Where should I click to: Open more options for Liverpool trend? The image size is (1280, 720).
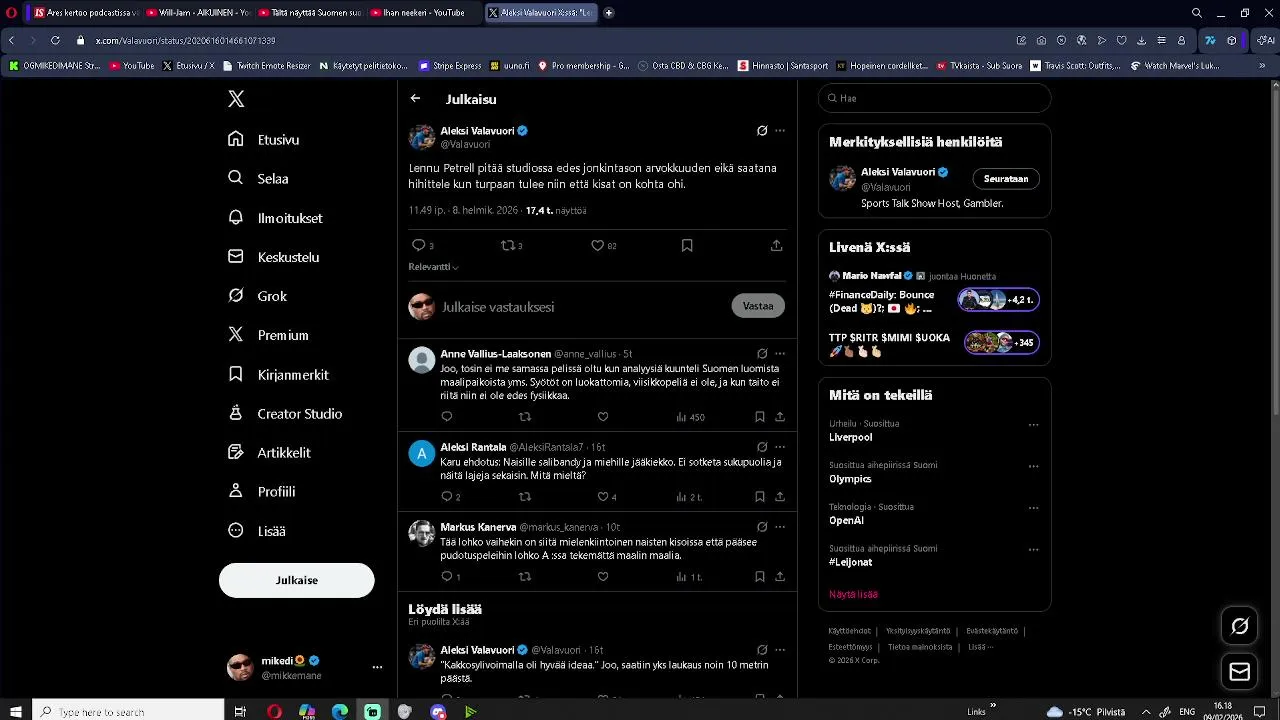[1034, 425]
